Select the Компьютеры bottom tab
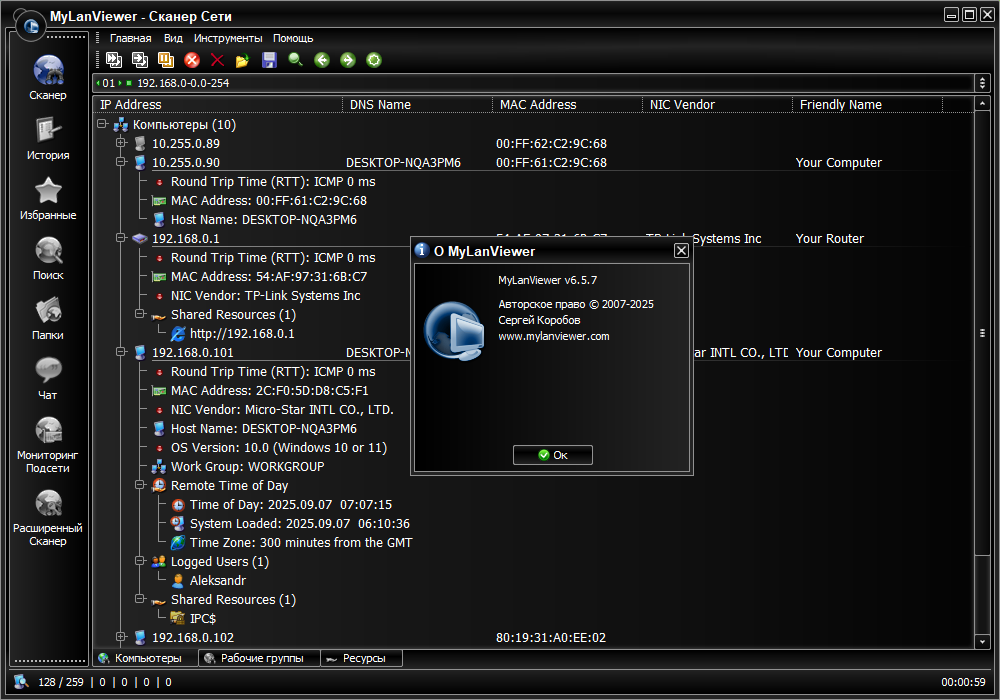 click(146, 658)
